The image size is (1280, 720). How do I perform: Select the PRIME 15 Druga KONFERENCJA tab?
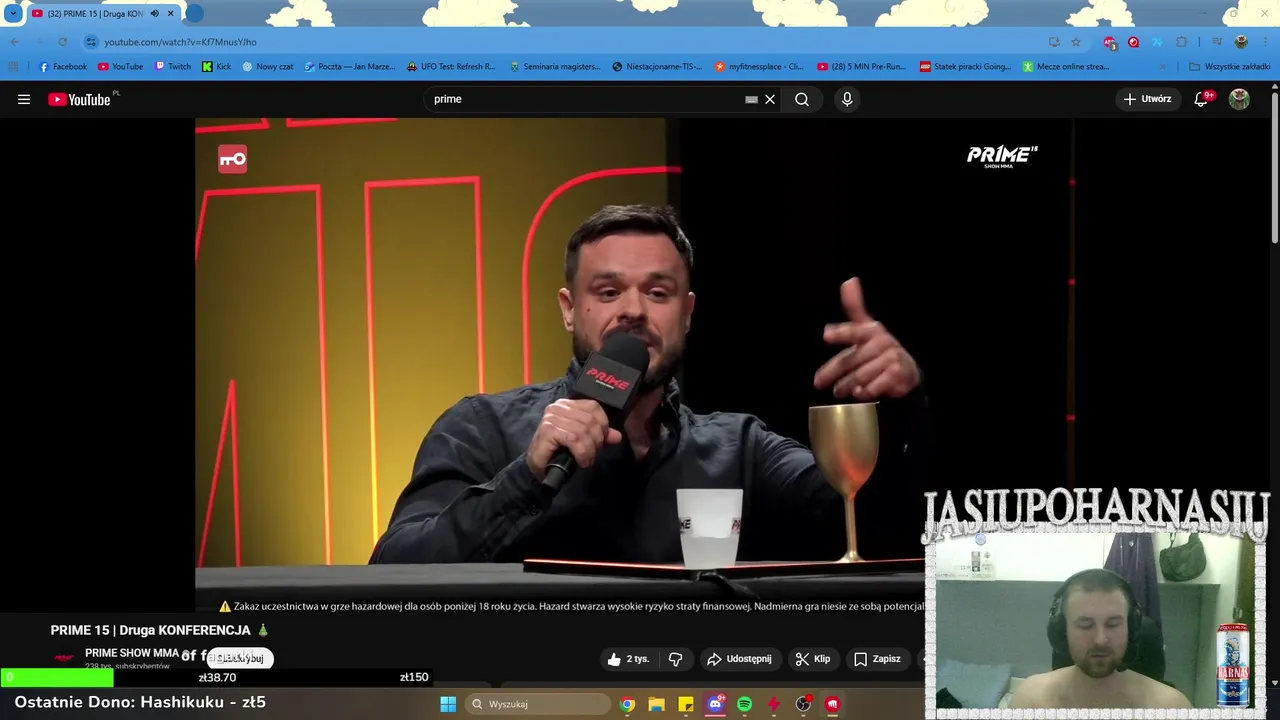(95, 14)
